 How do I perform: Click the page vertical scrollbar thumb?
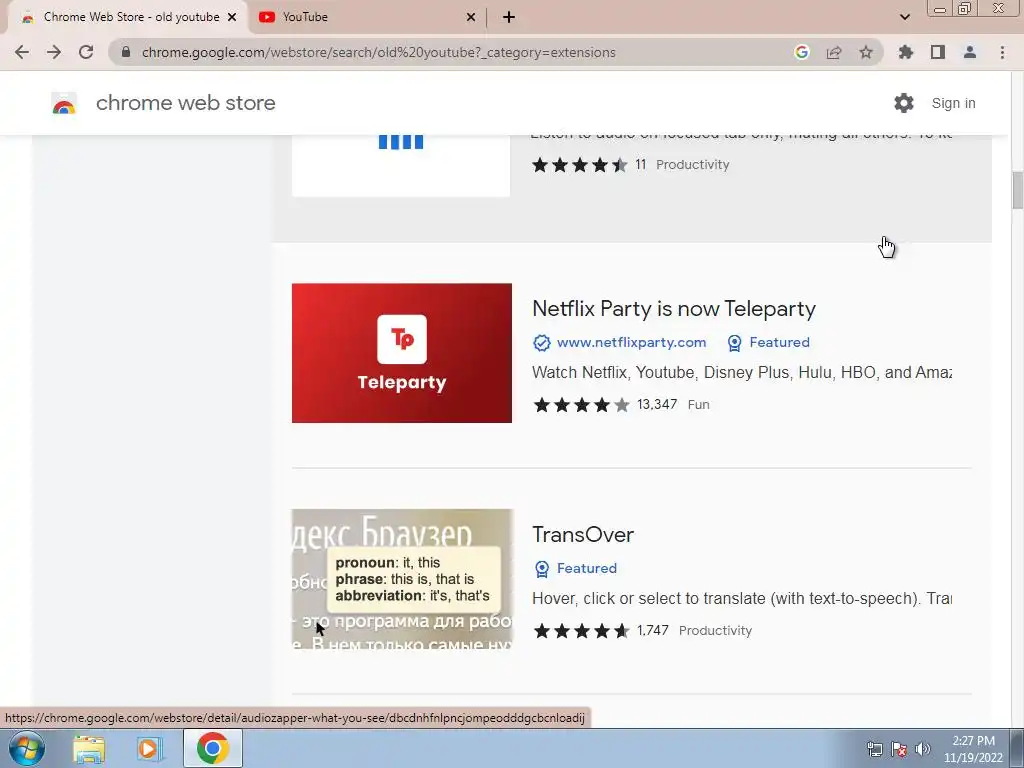1017,189
